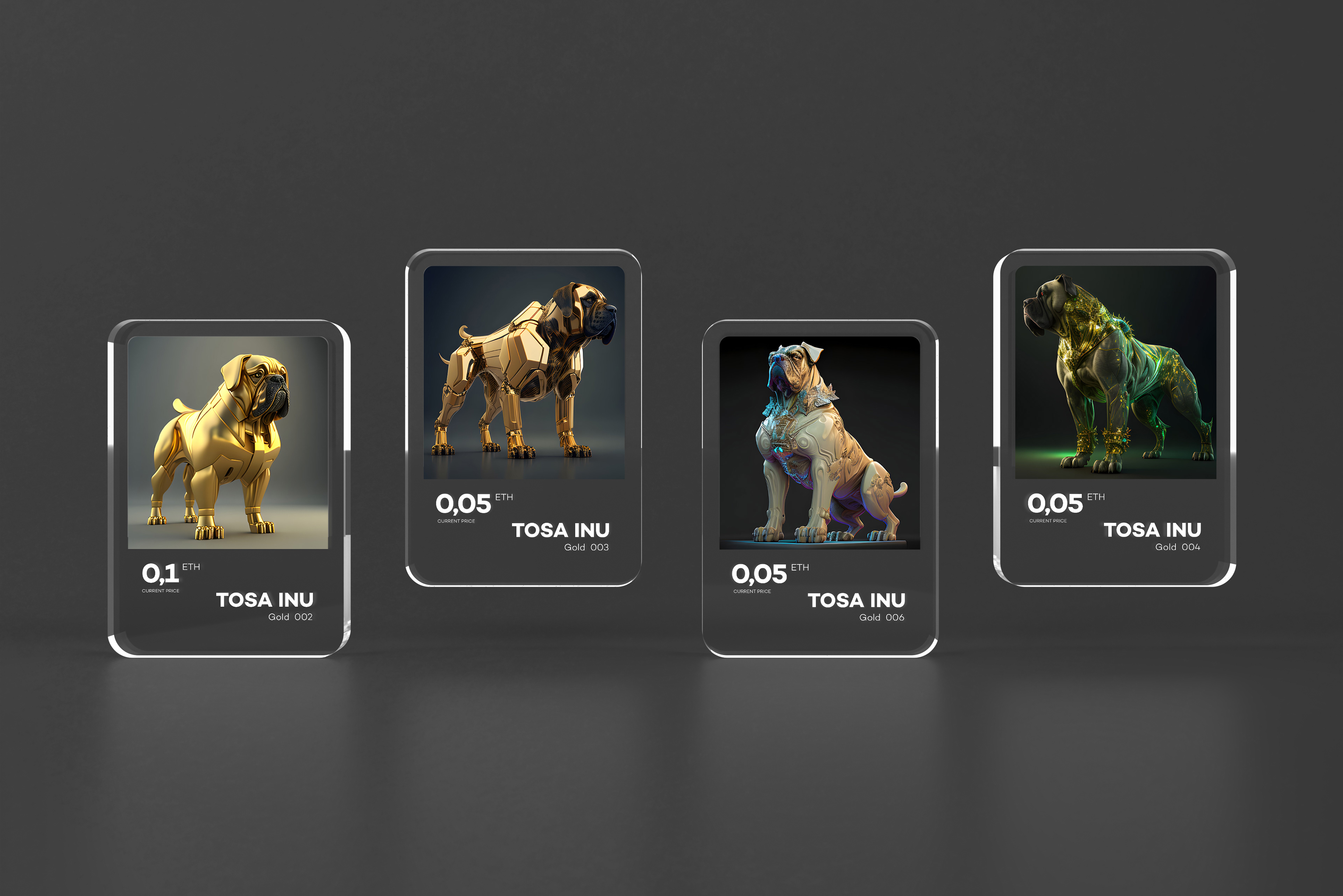
Task: Open the Gold 004 green glowing dog artwork
Action: [x=1115, y=372]
